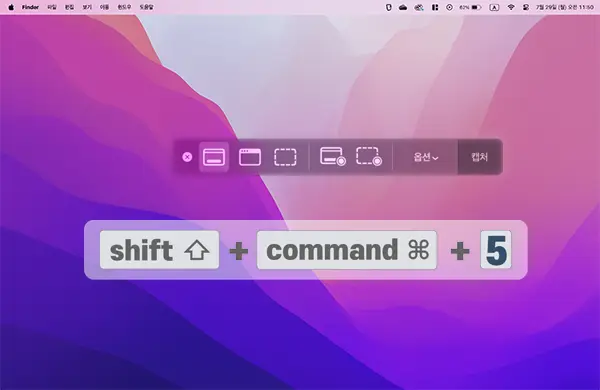Select Capture Selected Portion mode
Screen dimensions: 600x390
[x=285, y=157]
